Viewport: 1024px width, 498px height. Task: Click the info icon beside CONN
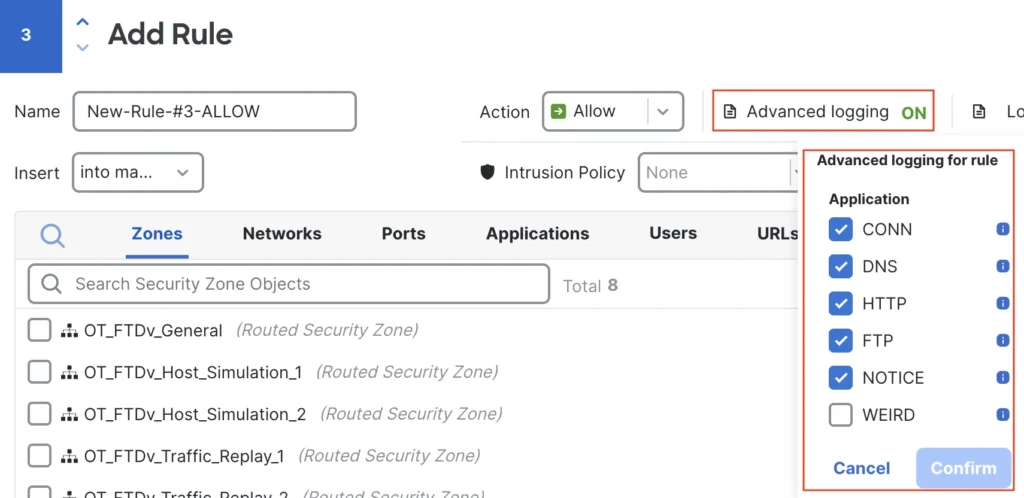tap(1002, 230)
